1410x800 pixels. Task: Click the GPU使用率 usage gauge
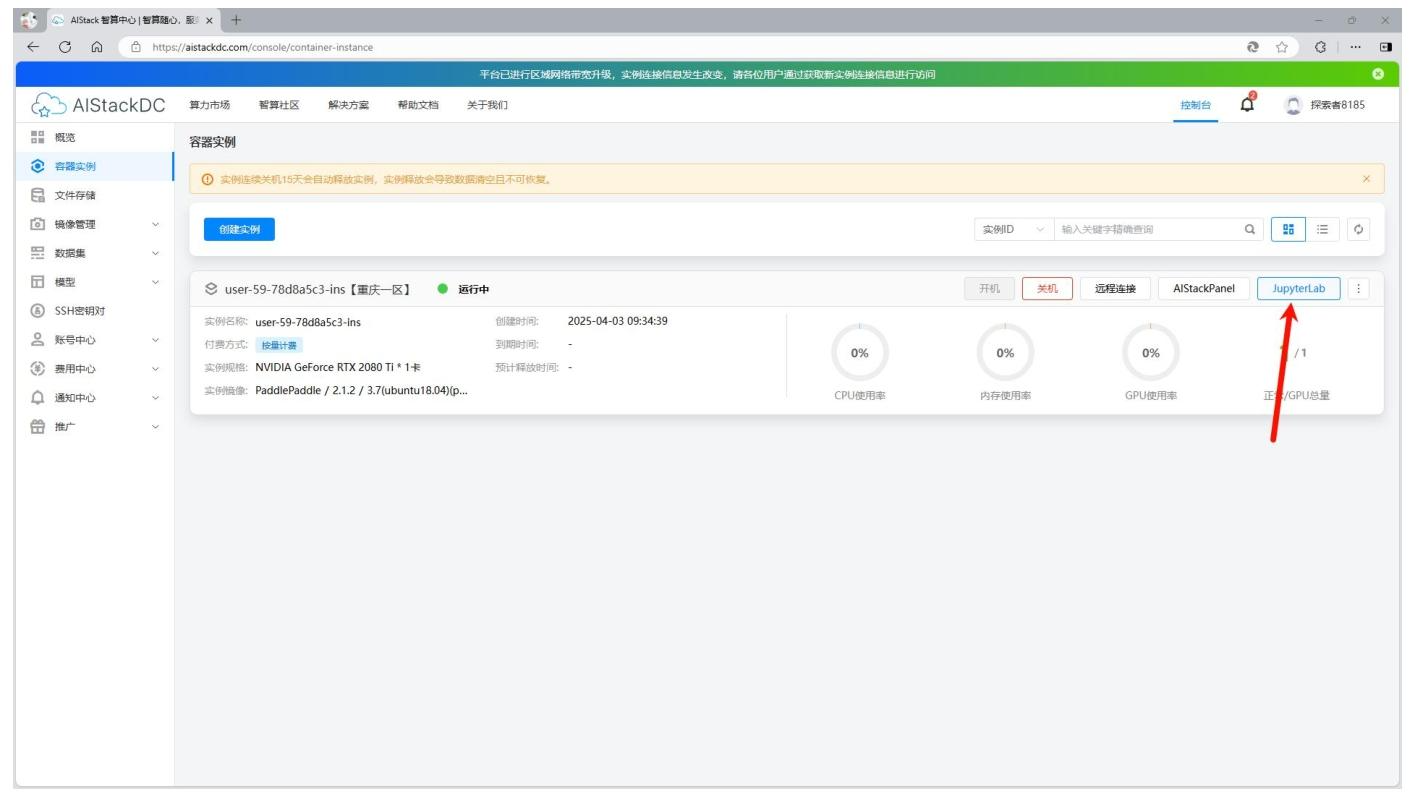pyautogui.click(x=1151, y=353)
